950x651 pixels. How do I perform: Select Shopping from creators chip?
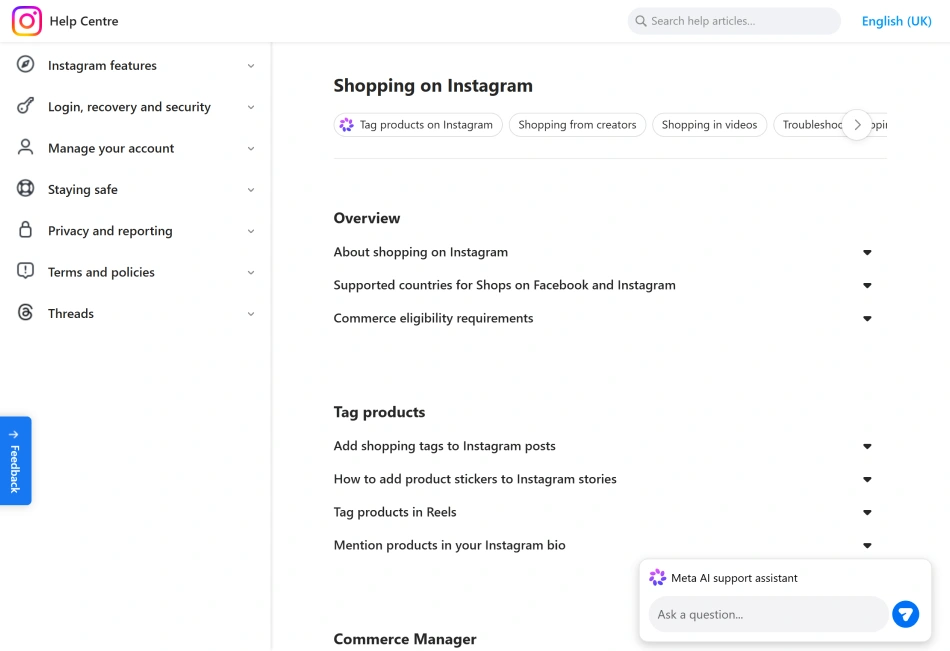tap(577, 125)
